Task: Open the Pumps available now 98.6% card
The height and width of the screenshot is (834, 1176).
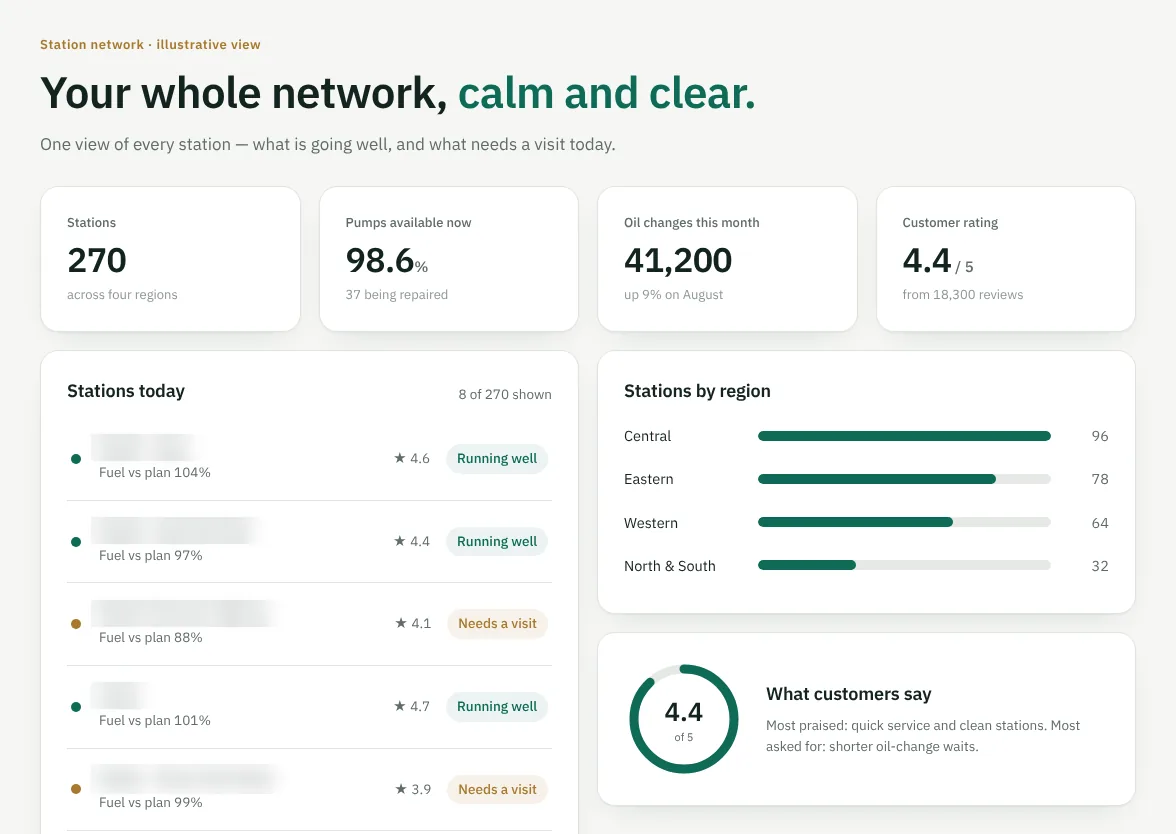Action: click(448, 259)
